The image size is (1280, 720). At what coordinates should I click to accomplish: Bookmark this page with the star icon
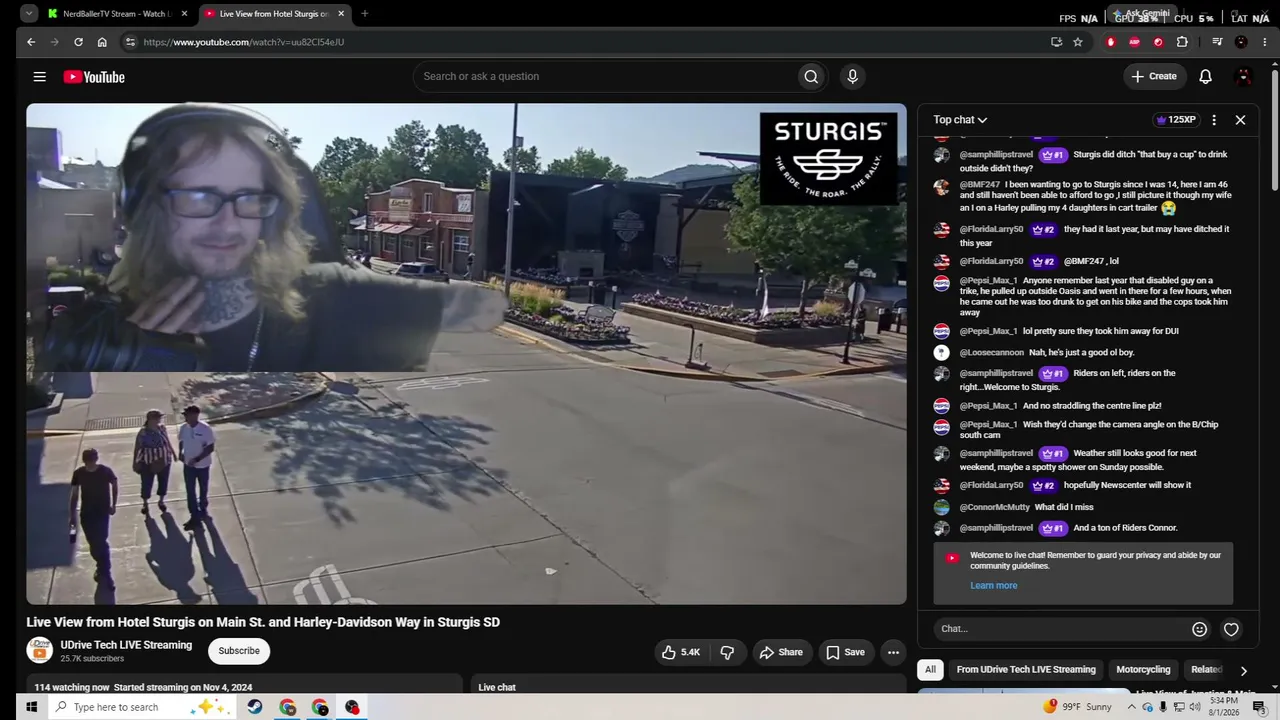[1078, 42]
